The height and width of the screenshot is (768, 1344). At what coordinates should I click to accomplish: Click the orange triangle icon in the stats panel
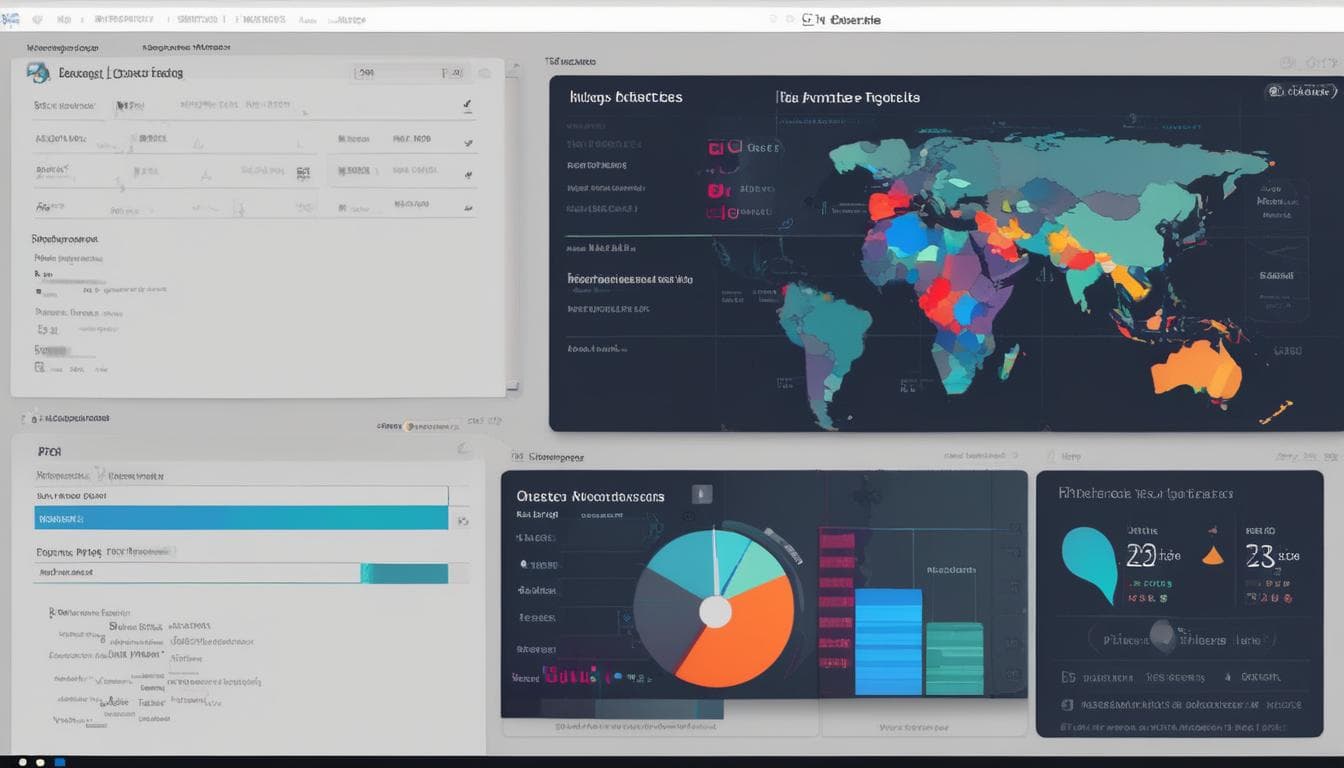click(x=1212, y=554)
